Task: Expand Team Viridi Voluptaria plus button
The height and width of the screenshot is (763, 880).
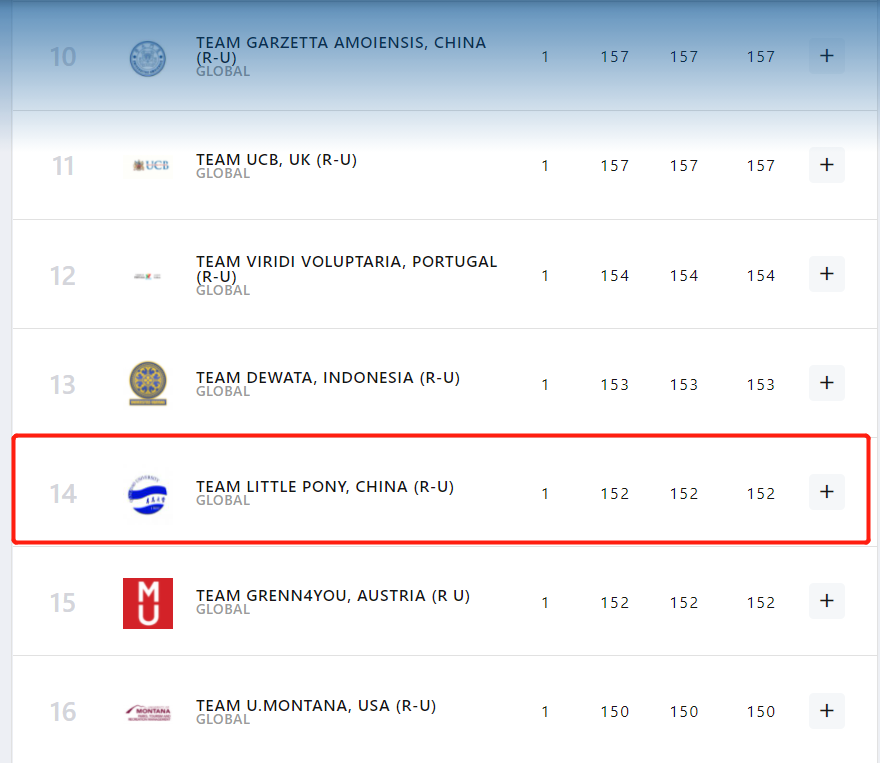Action: click(826, 274)
